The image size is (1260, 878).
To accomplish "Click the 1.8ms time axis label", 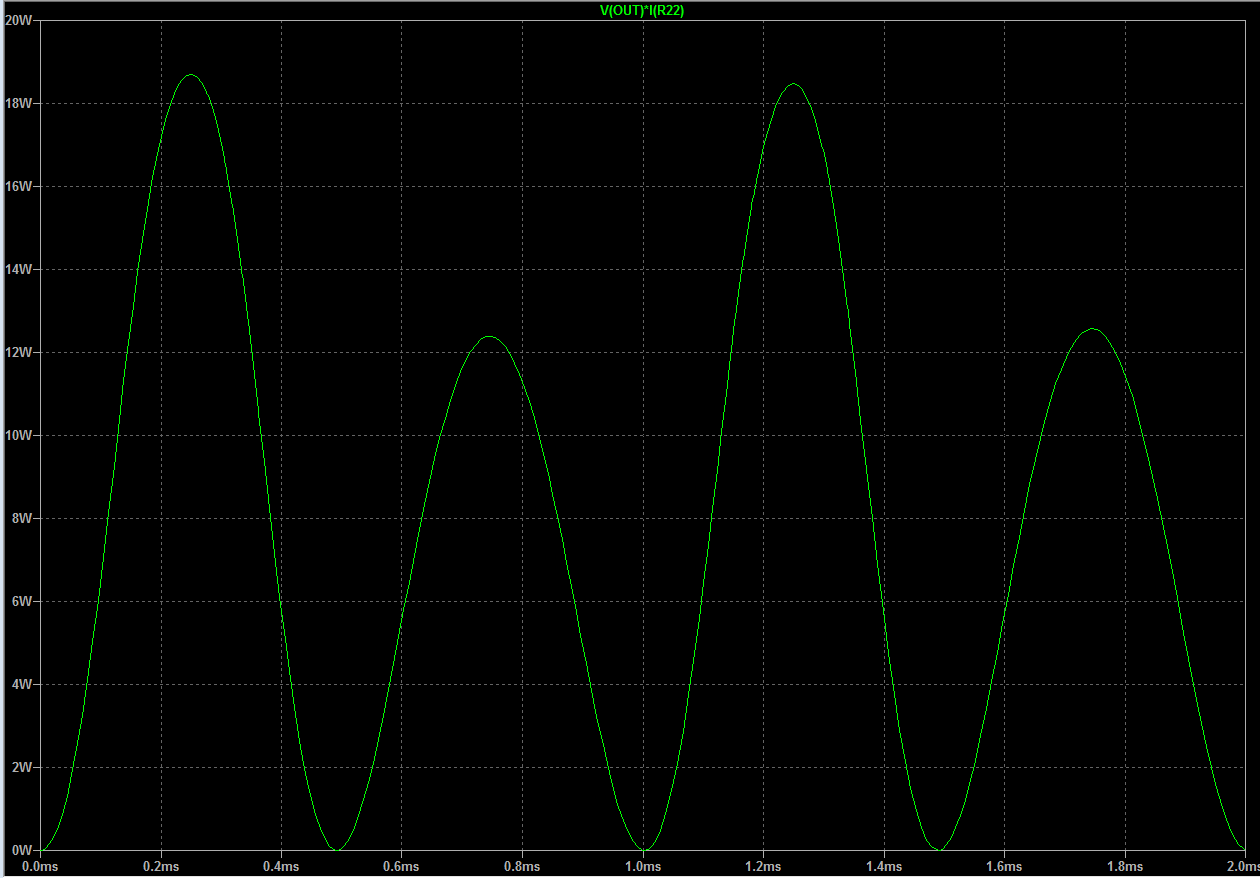I will 1125,865.
